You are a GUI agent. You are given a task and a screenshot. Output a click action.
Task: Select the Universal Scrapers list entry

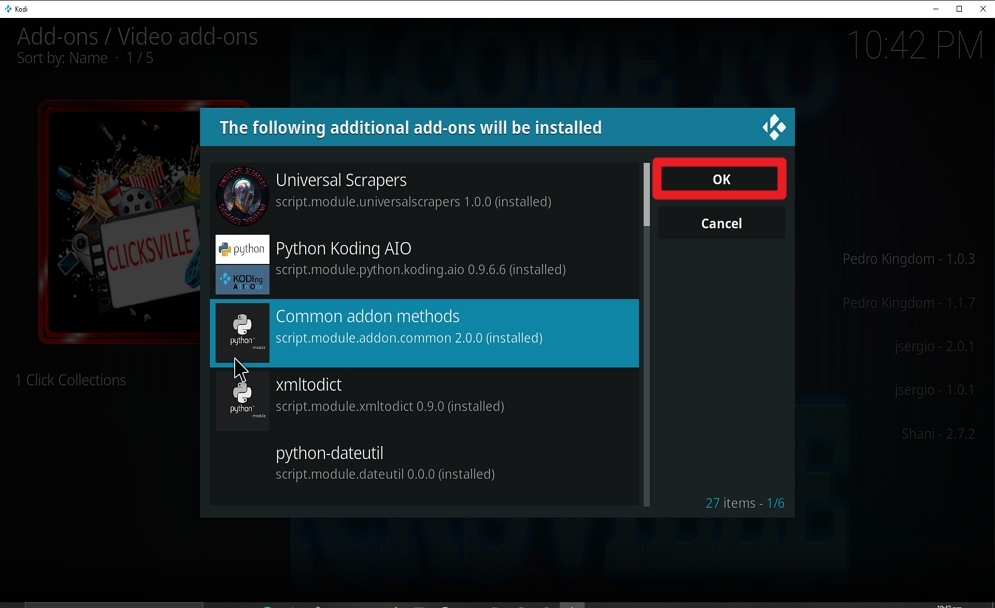pyautogui.click(x=424, y=196)
